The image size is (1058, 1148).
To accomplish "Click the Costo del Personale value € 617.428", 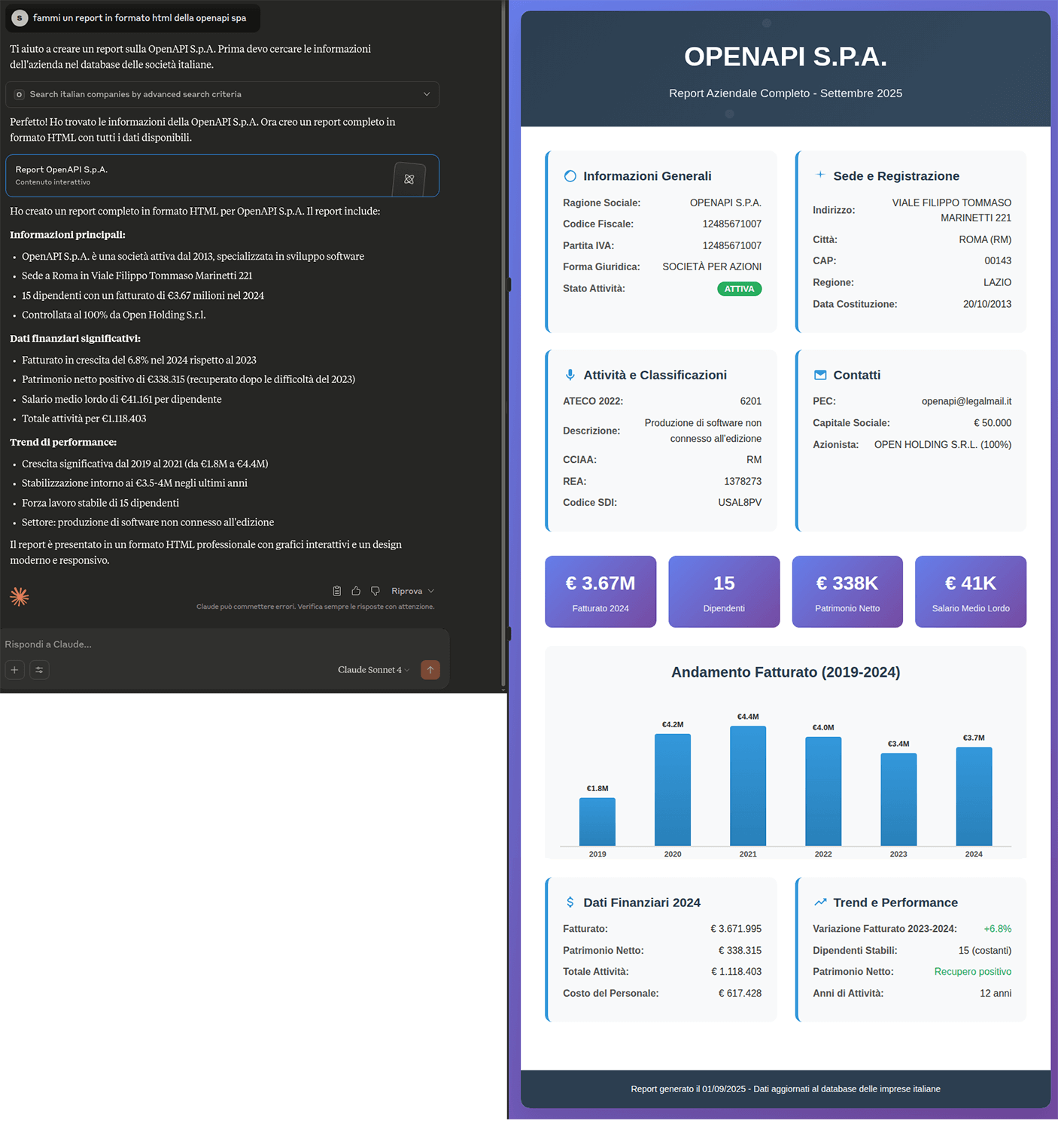I will pyautogui.click(x=740, y=994).
